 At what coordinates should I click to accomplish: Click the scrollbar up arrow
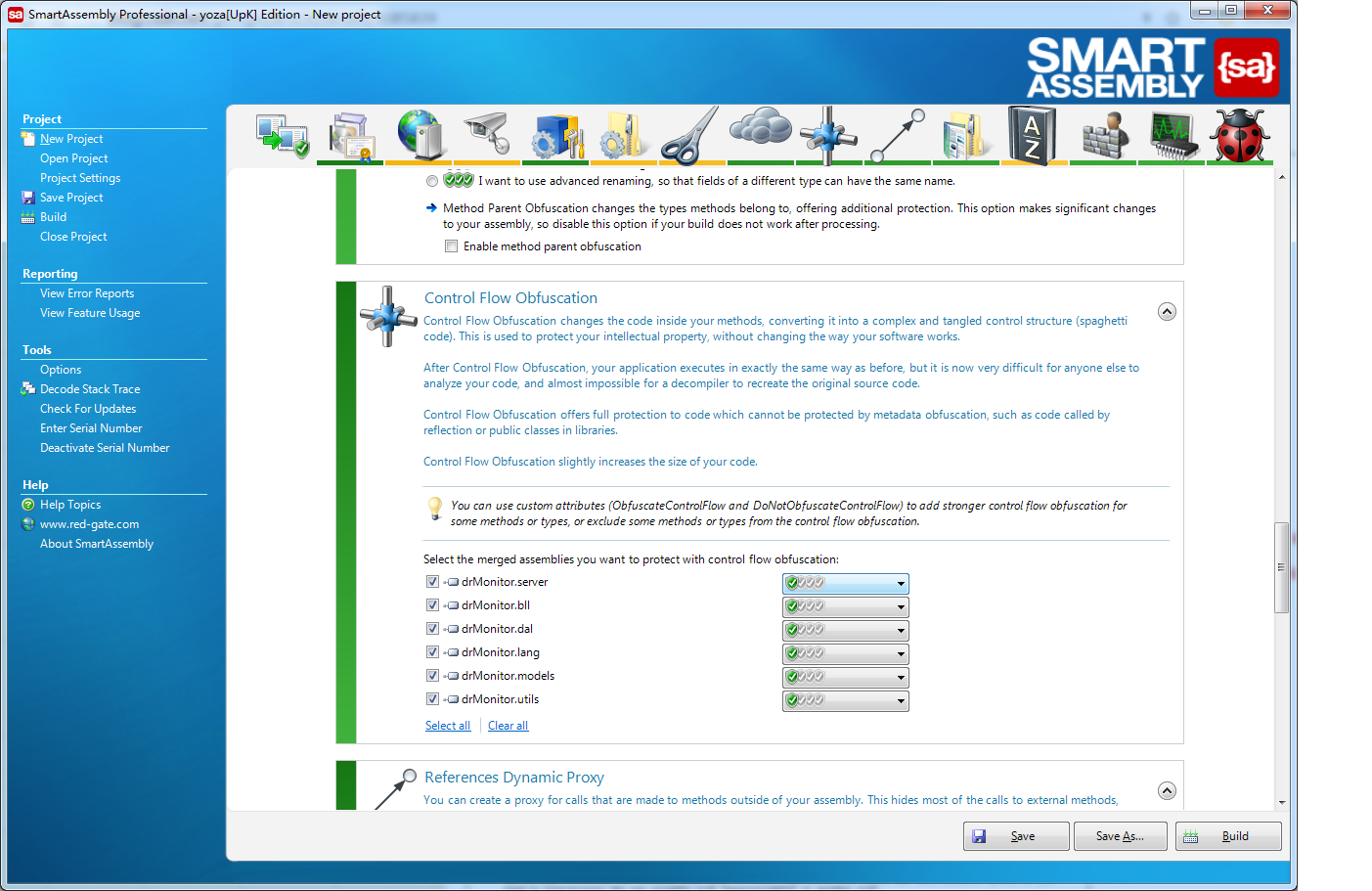point(1281,177)
